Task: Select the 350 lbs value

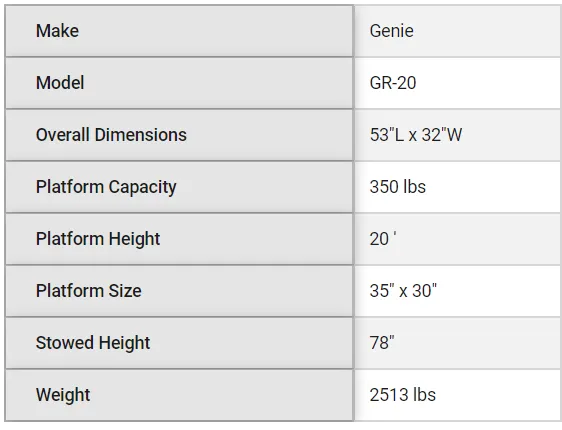Action: pos(397,187)
